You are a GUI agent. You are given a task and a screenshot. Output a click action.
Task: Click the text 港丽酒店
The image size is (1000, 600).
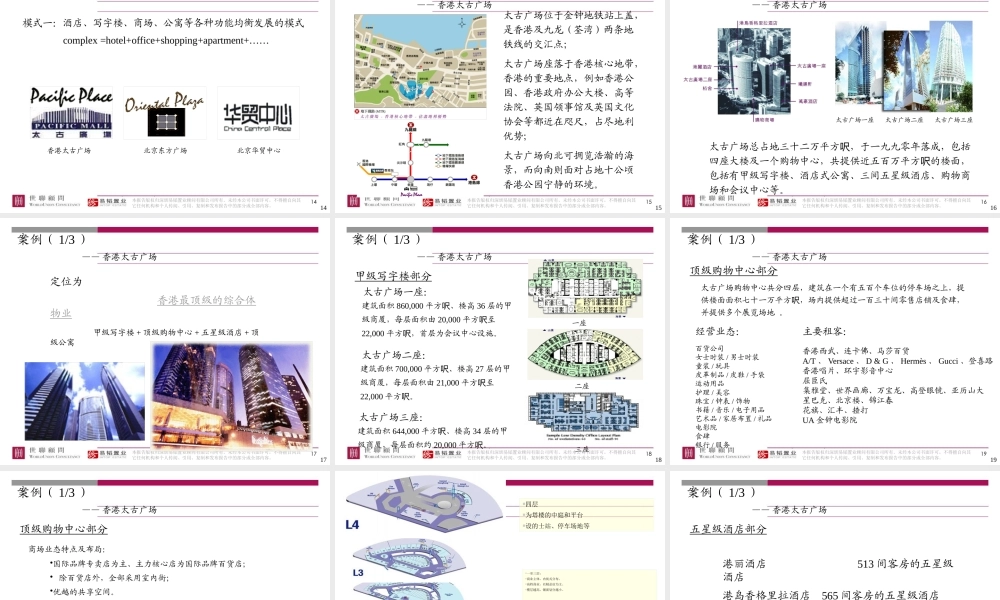[x=744, y=564]
